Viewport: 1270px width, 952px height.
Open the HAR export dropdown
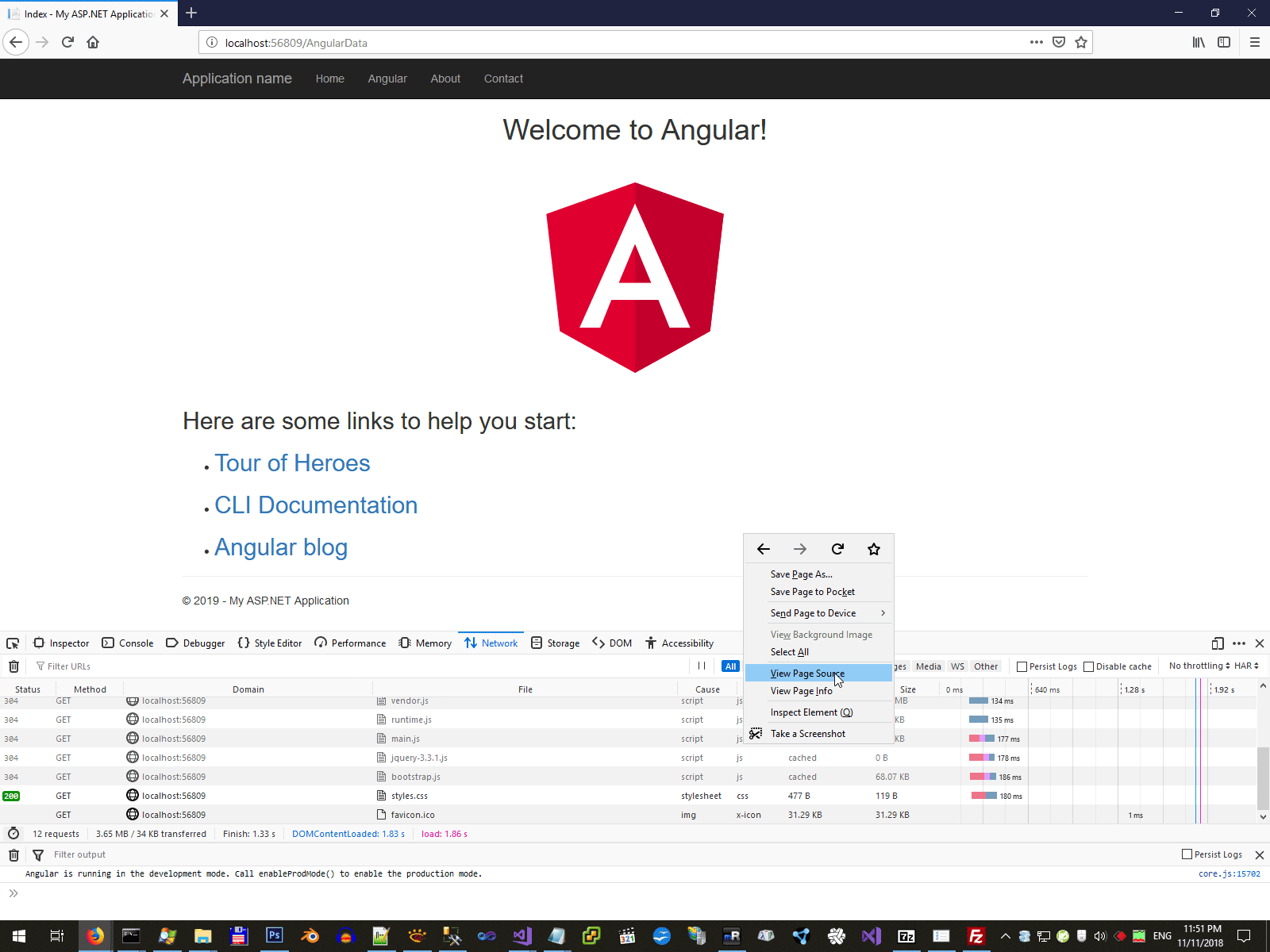[1246, 666]
